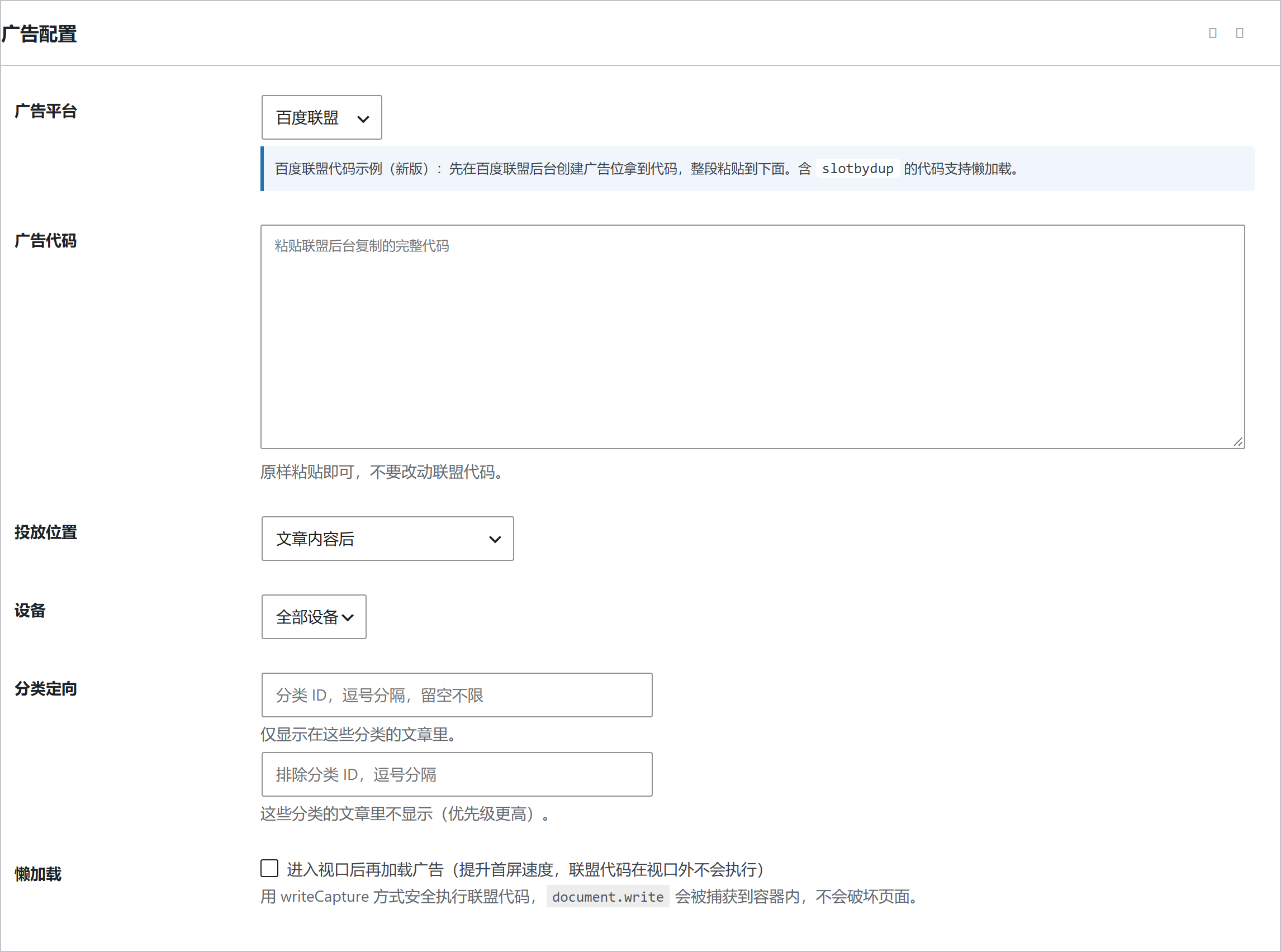Click the document.write code snippet
Viewport: 1281px width, 952px height.
tap(608, 897)
